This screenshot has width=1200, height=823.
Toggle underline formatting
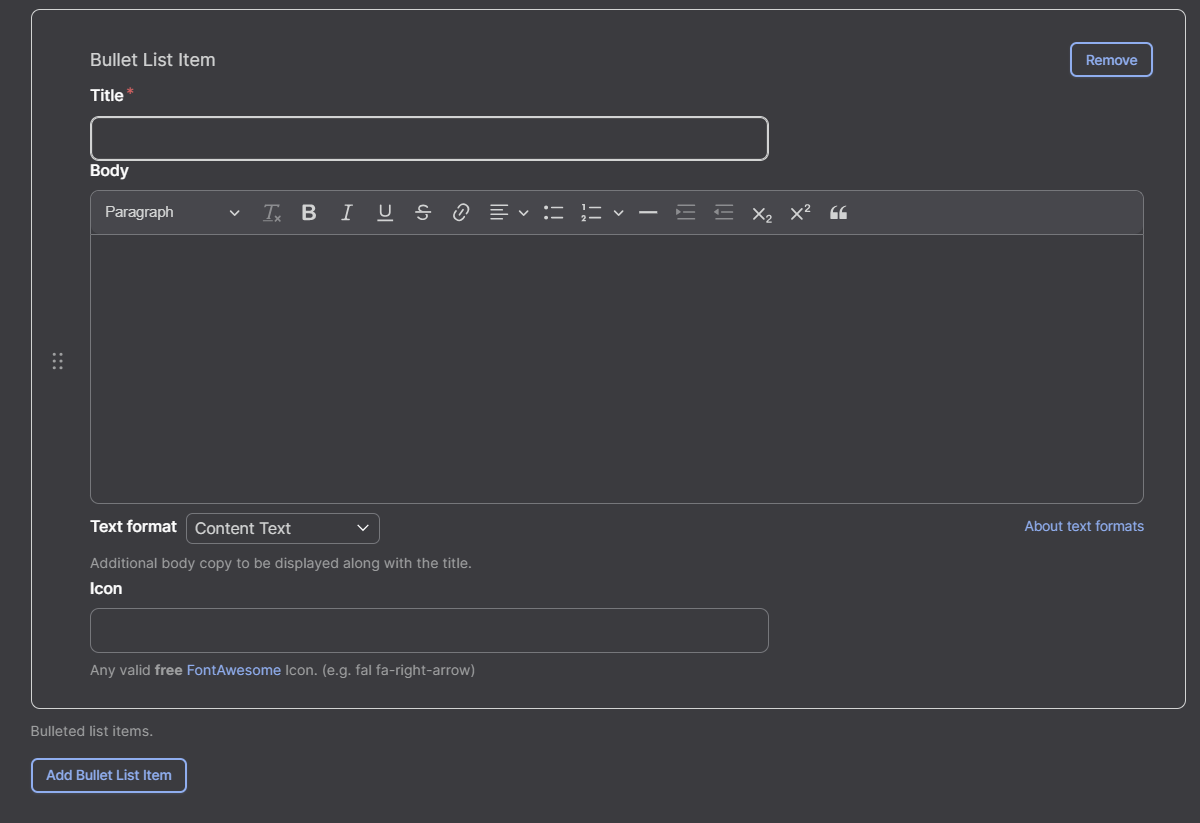point(385,213)
